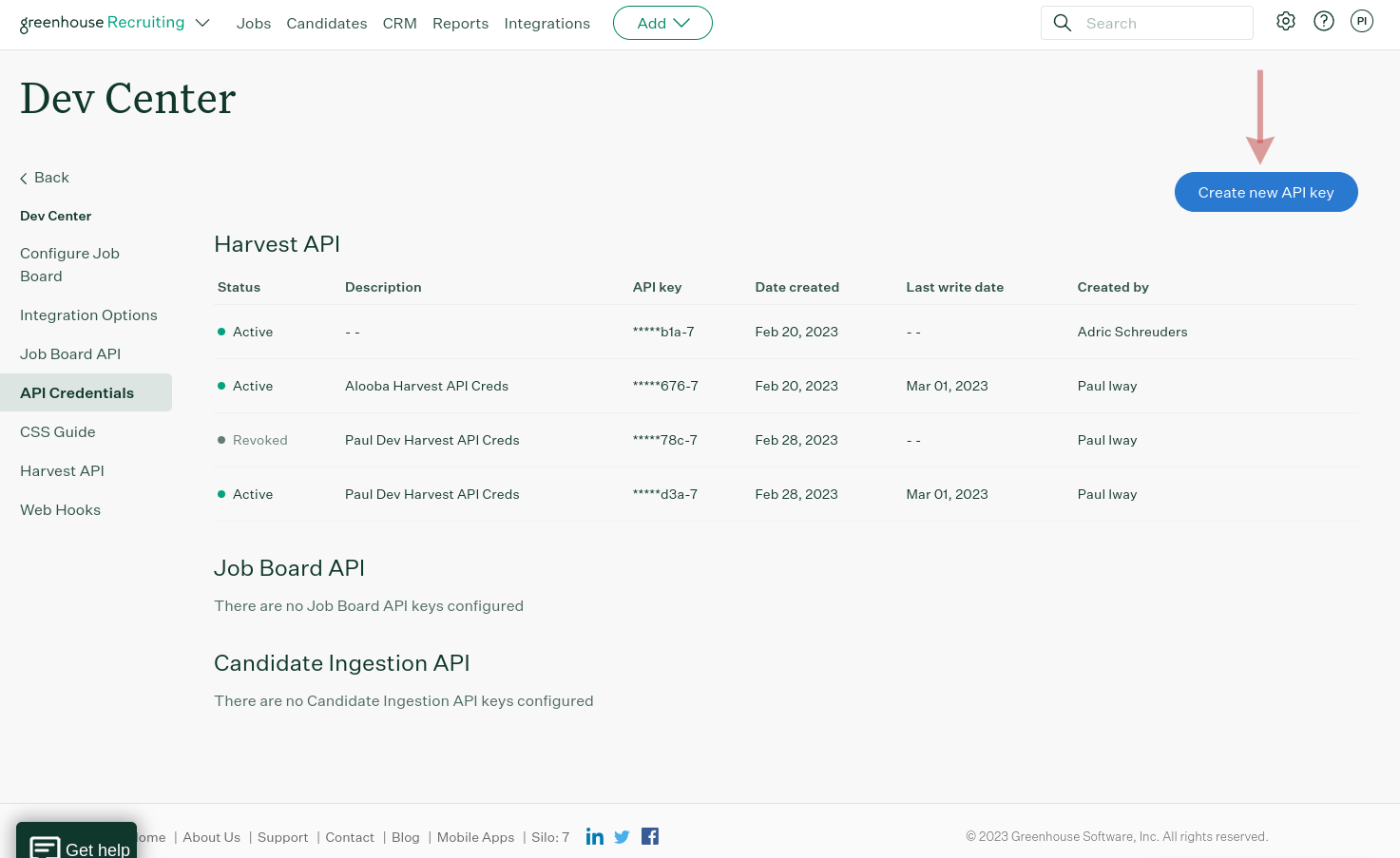1400x858 pixels.
Task: Open Harvest API sidebar item
Action: [x=62, y=471]
